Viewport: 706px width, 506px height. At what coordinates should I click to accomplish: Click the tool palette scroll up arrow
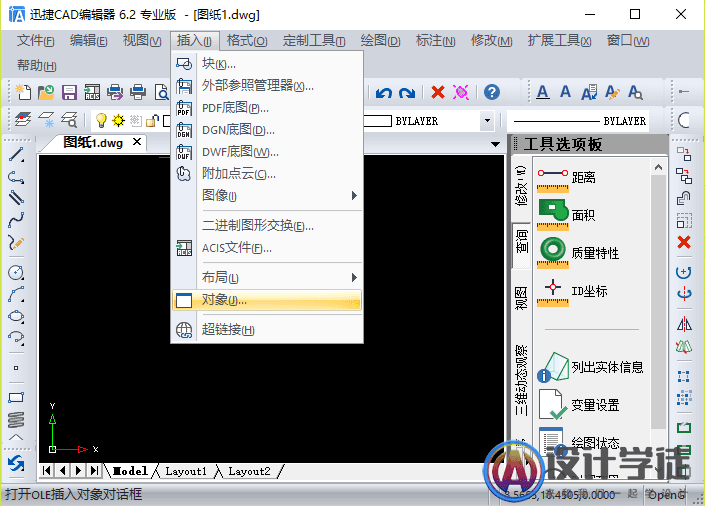(x=658, y=167)
